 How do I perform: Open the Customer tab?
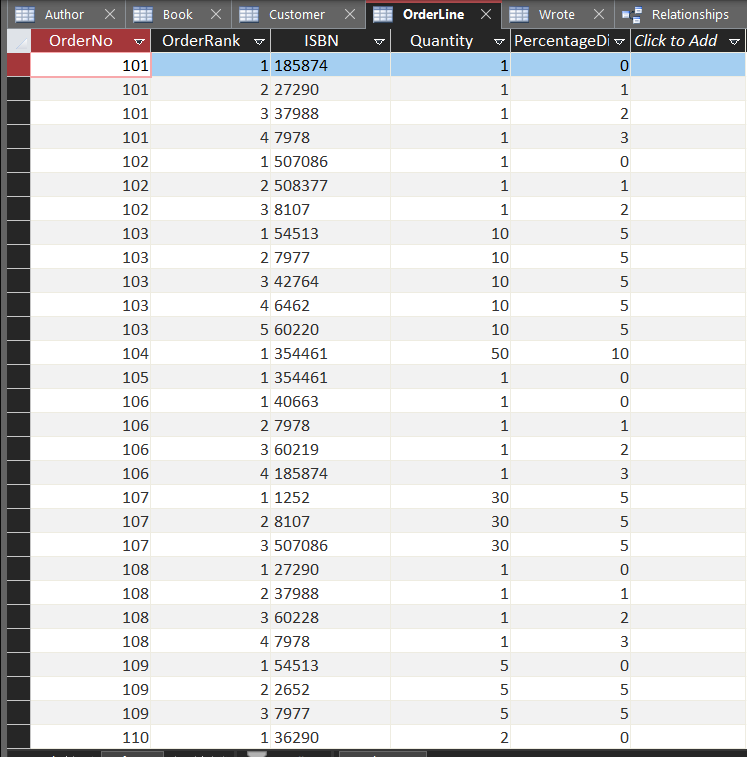coord(296,14)
